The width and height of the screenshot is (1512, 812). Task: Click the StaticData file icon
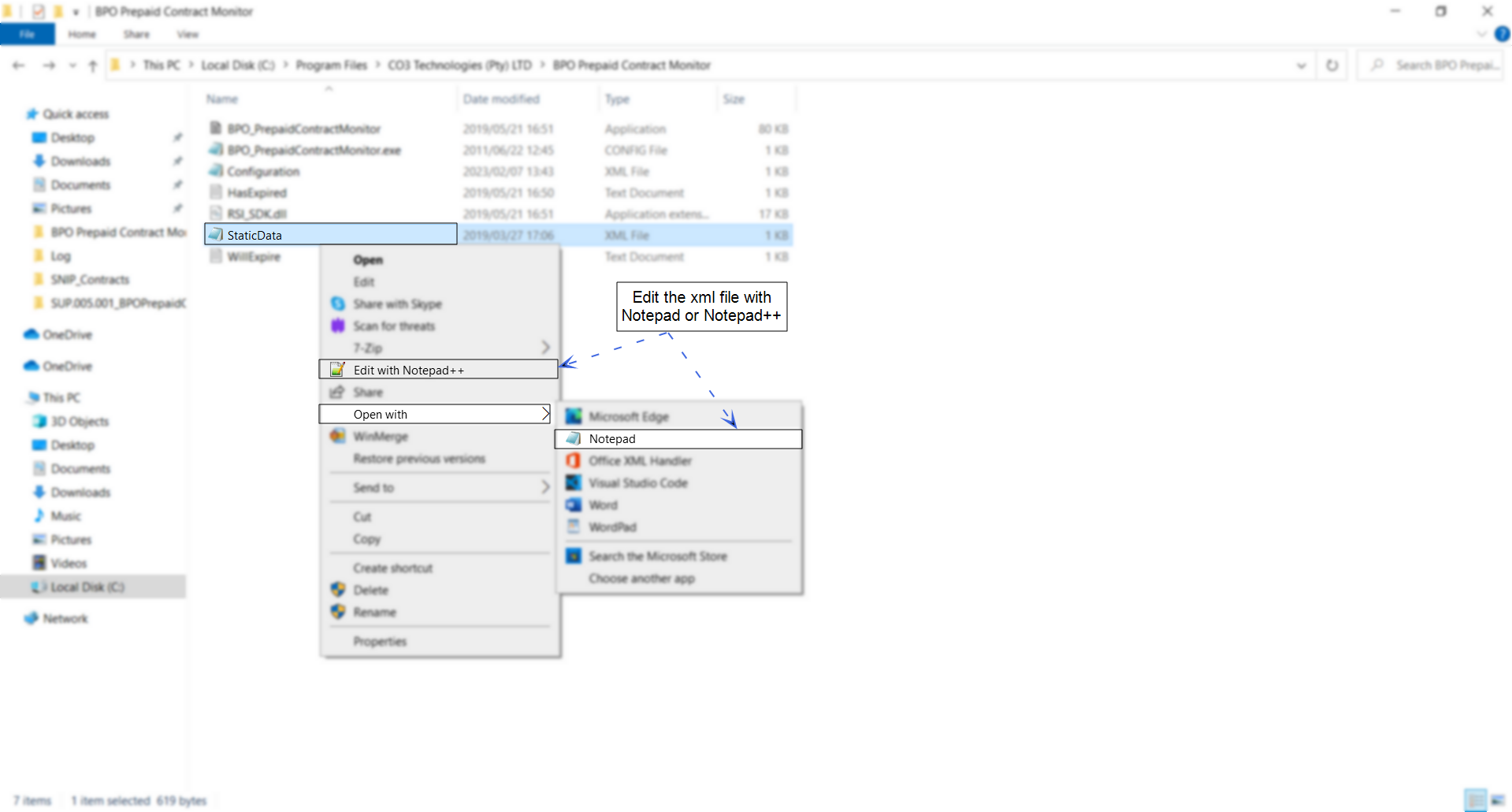point(215,234)
